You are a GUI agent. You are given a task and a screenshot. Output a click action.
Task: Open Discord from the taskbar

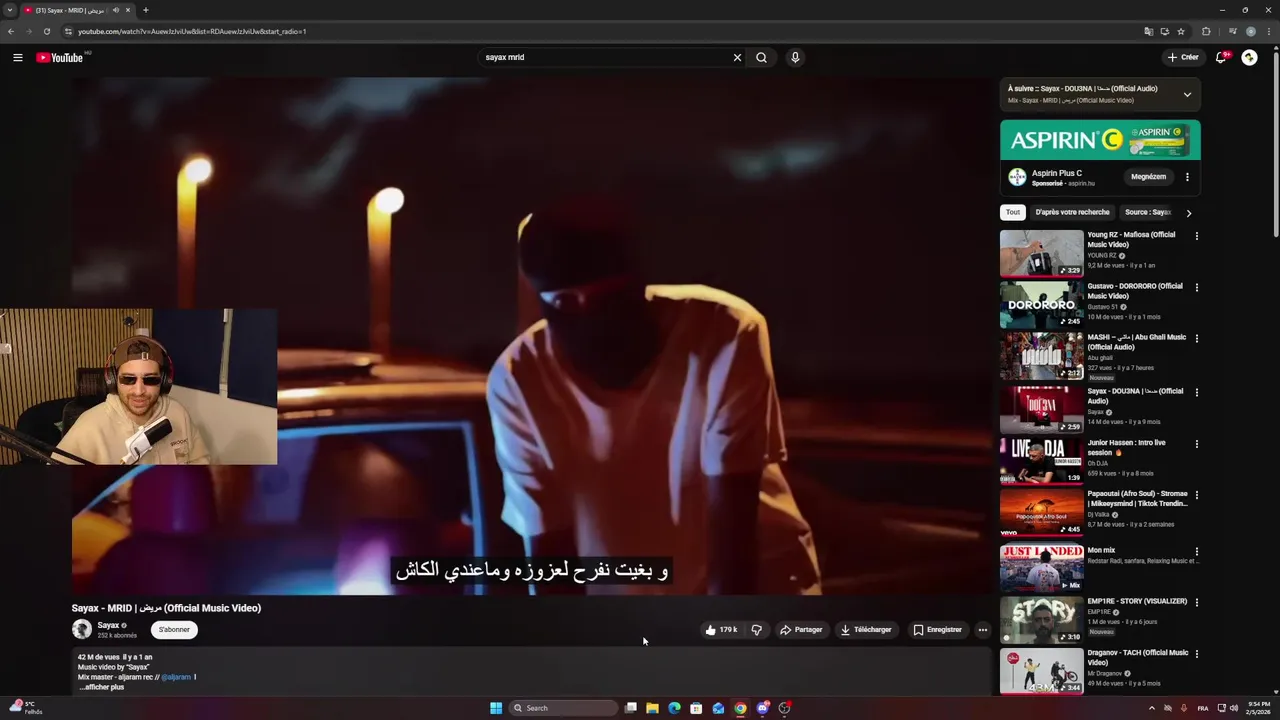762,708
